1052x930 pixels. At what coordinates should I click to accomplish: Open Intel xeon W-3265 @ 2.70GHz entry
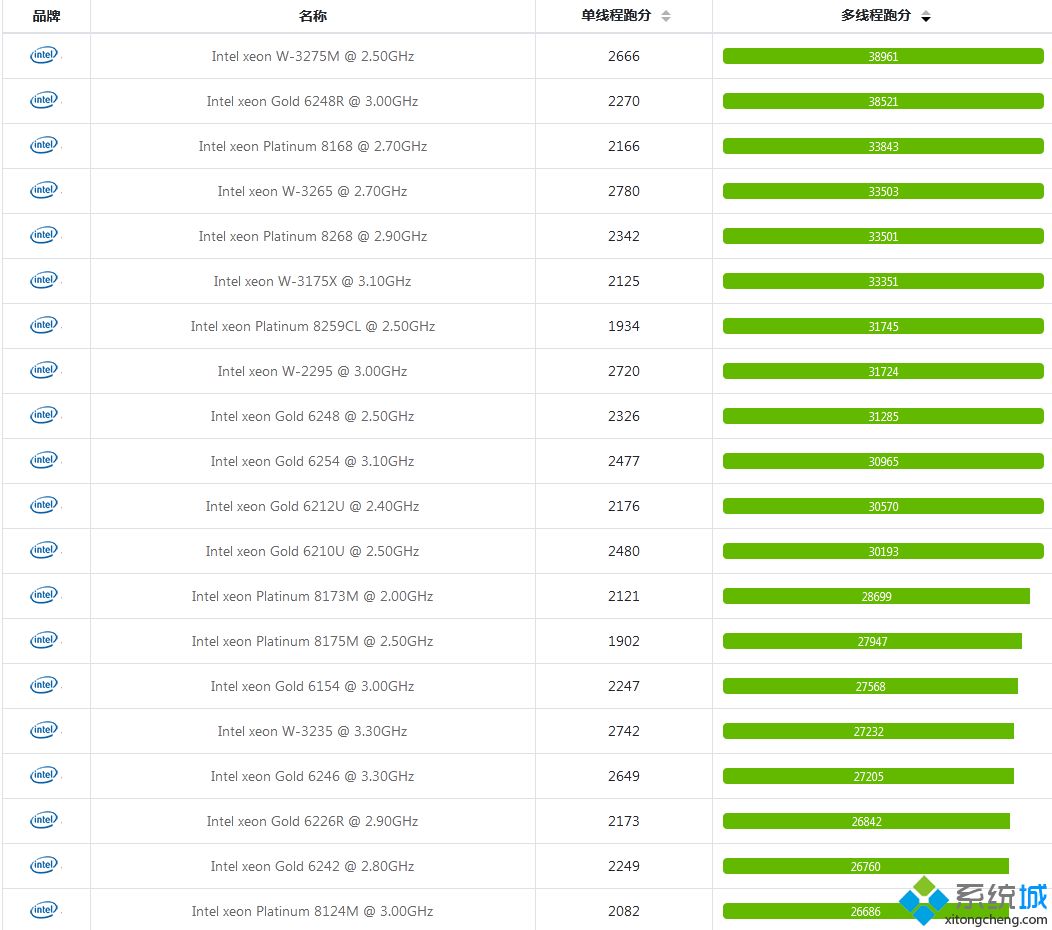tap(312, 191)
